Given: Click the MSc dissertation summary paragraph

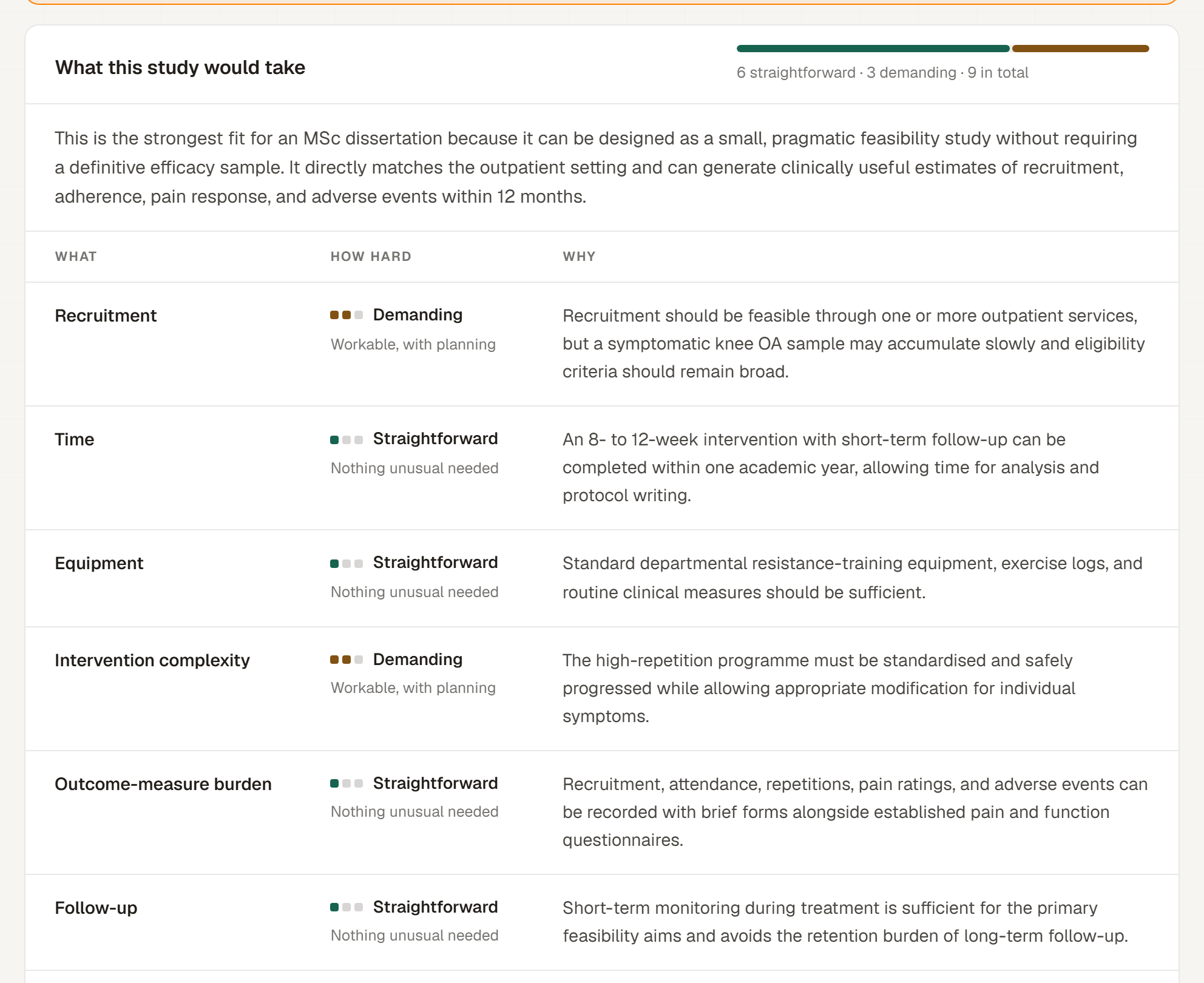Looking at the screenshot, I should (596, 167).
